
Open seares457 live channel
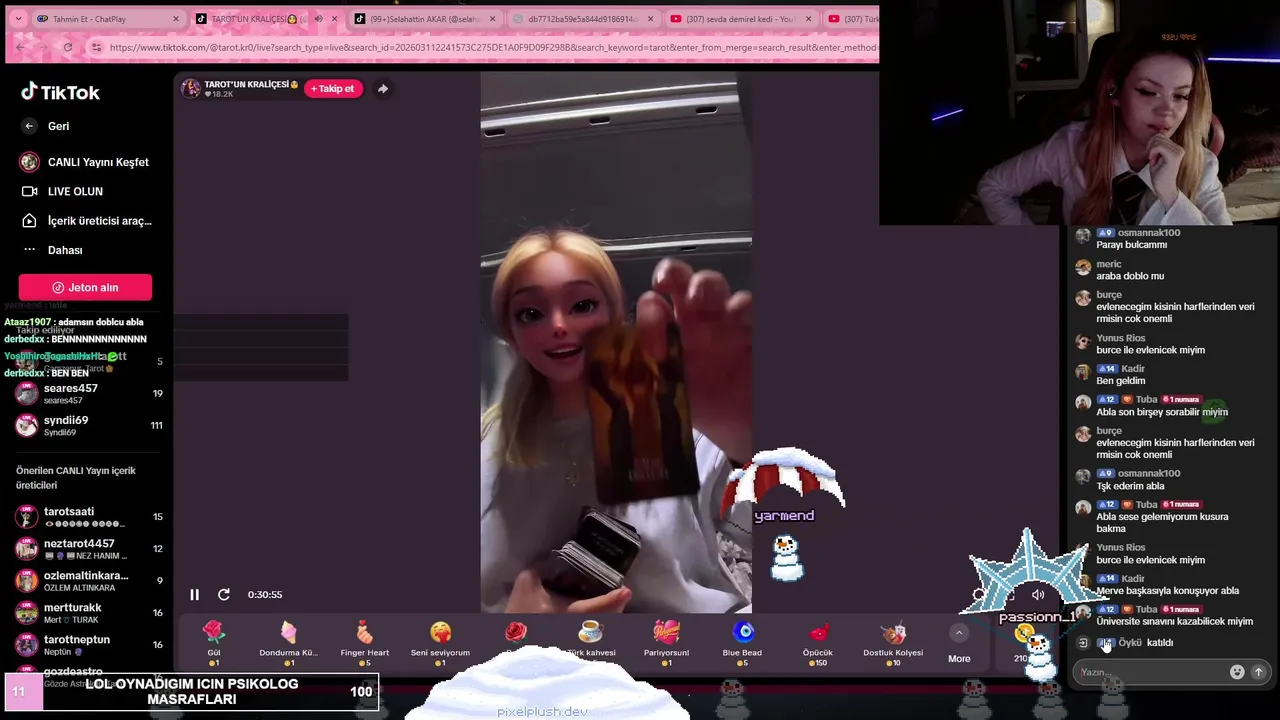point(88,394)
